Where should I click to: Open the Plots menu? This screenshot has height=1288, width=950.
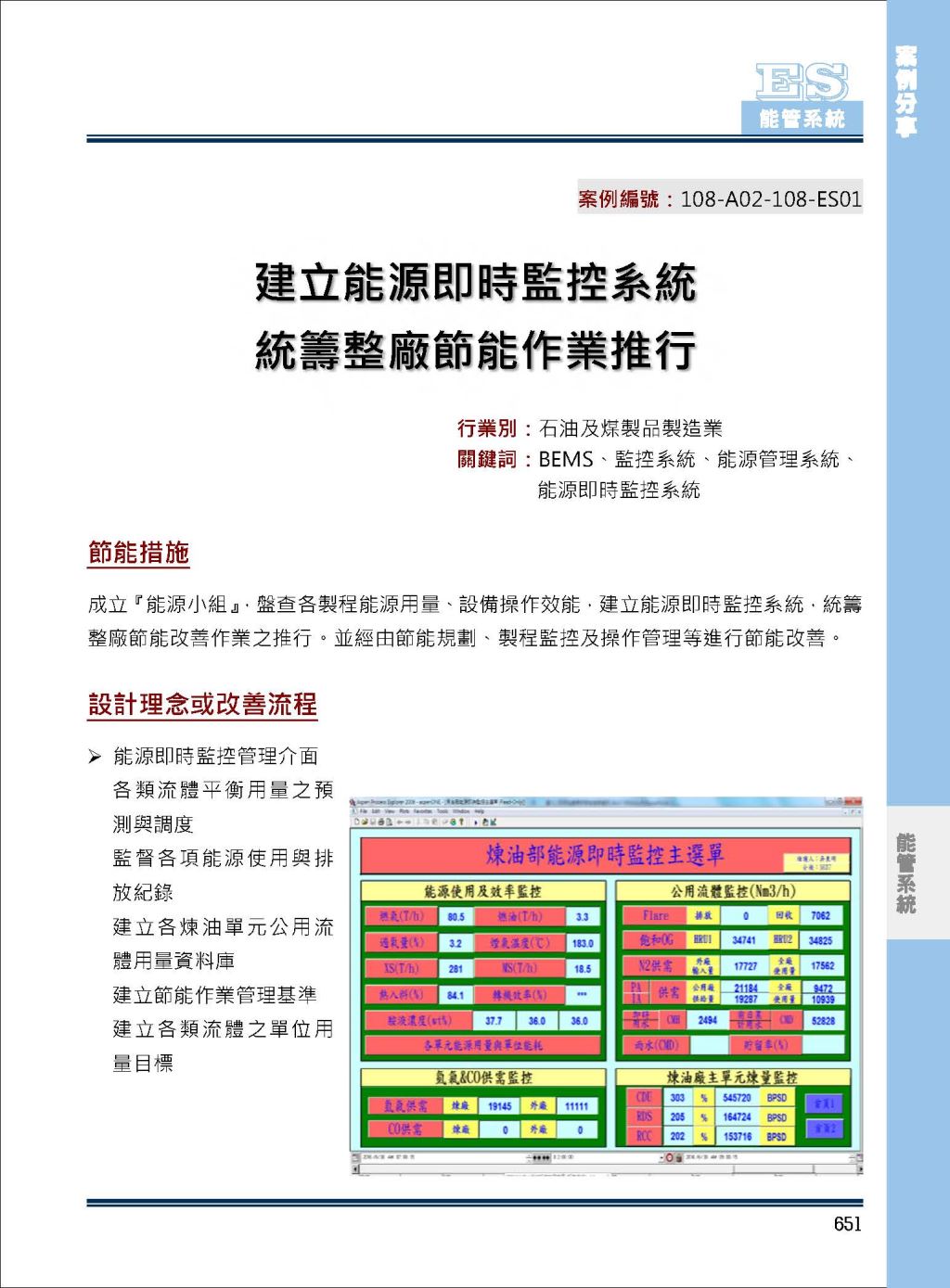[404, 810]
